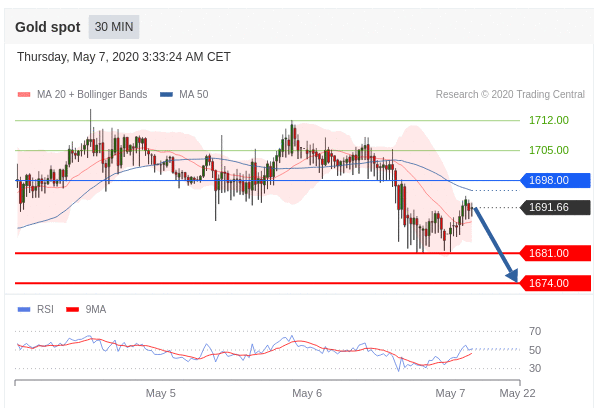Select the 1698.00 blue pivot price tag
This screenshot has height=413, width=596.
pyautogui.click(x=555, y=180)
